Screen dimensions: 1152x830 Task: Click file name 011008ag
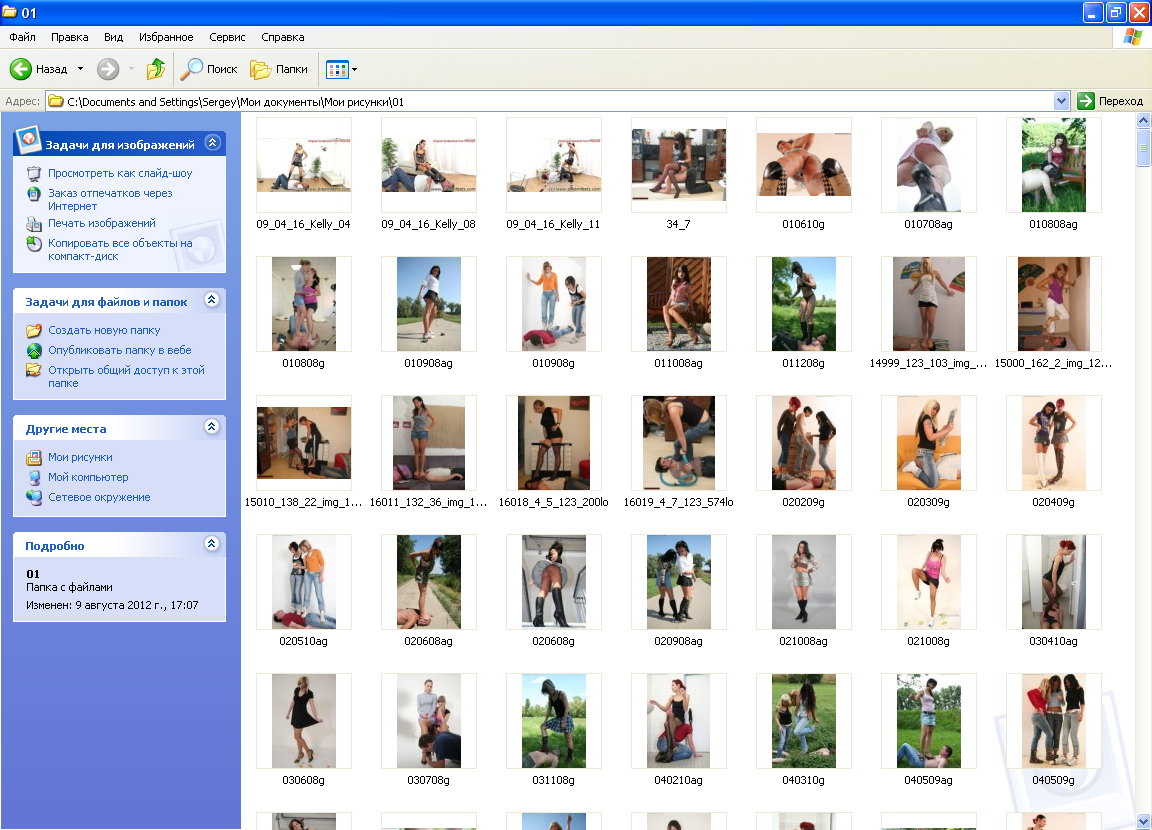pyautogui.click(x=678, y=363)
